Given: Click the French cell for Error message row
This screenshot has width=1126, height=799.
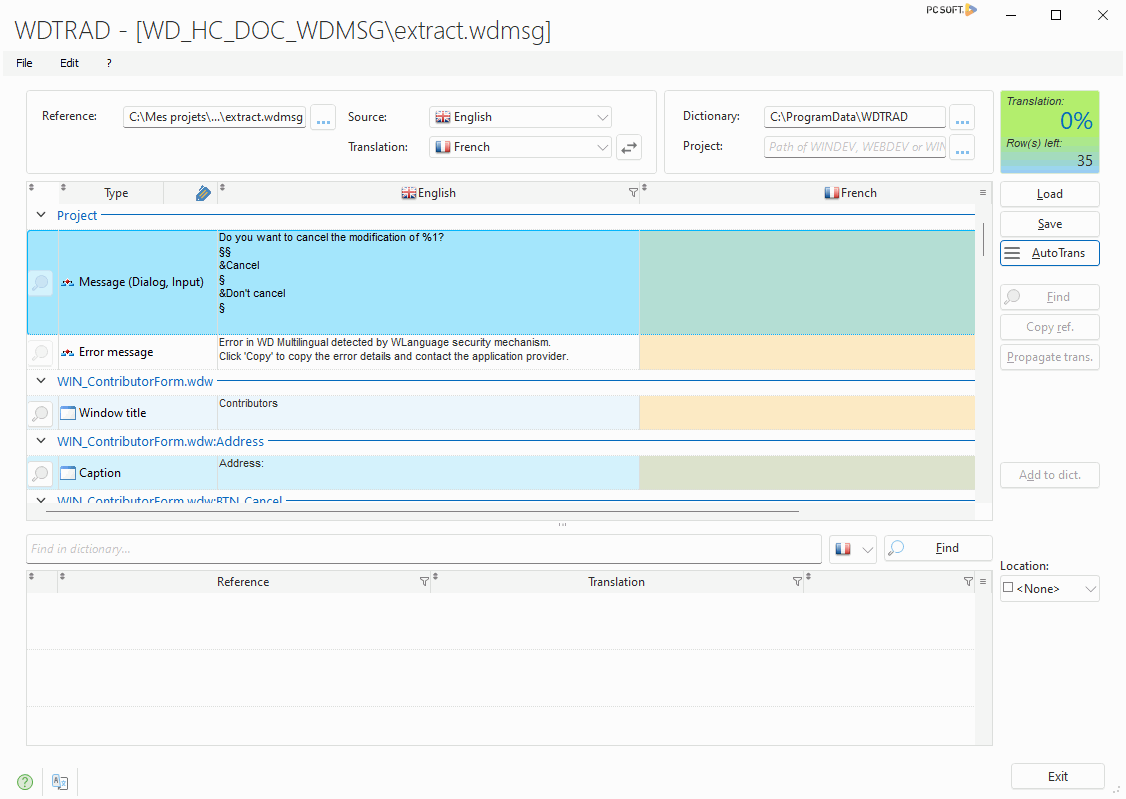Looking at the screenshot, I should [807, 352].
